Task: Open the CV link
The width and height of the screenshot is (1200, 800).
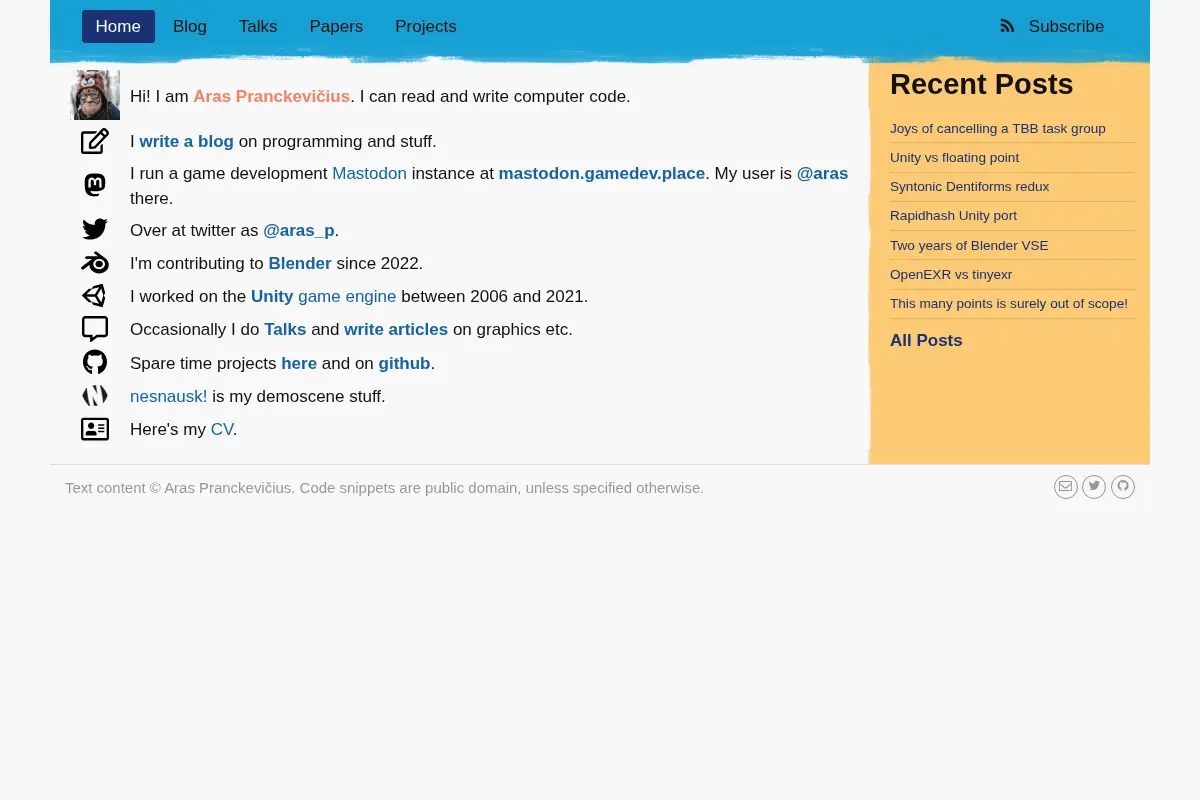Action: (x=222, y=430)
